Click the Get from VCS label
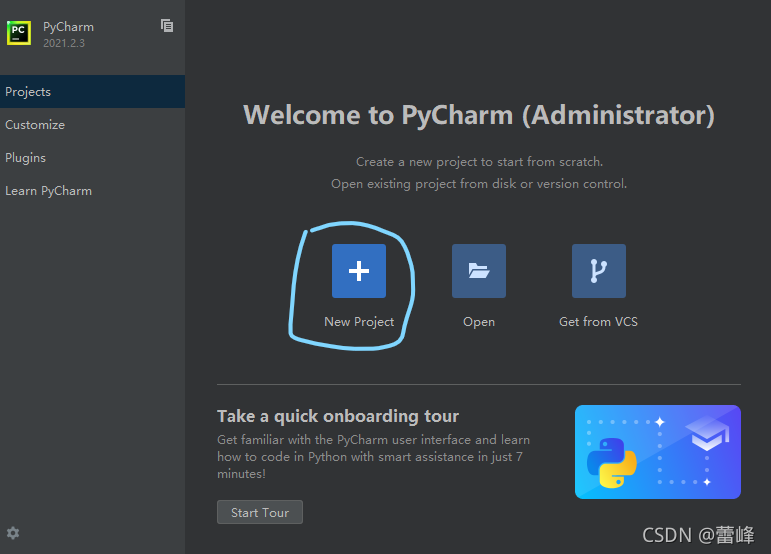Image resolution: width=771 pixels, height=554 pixels. pos(598,322)
